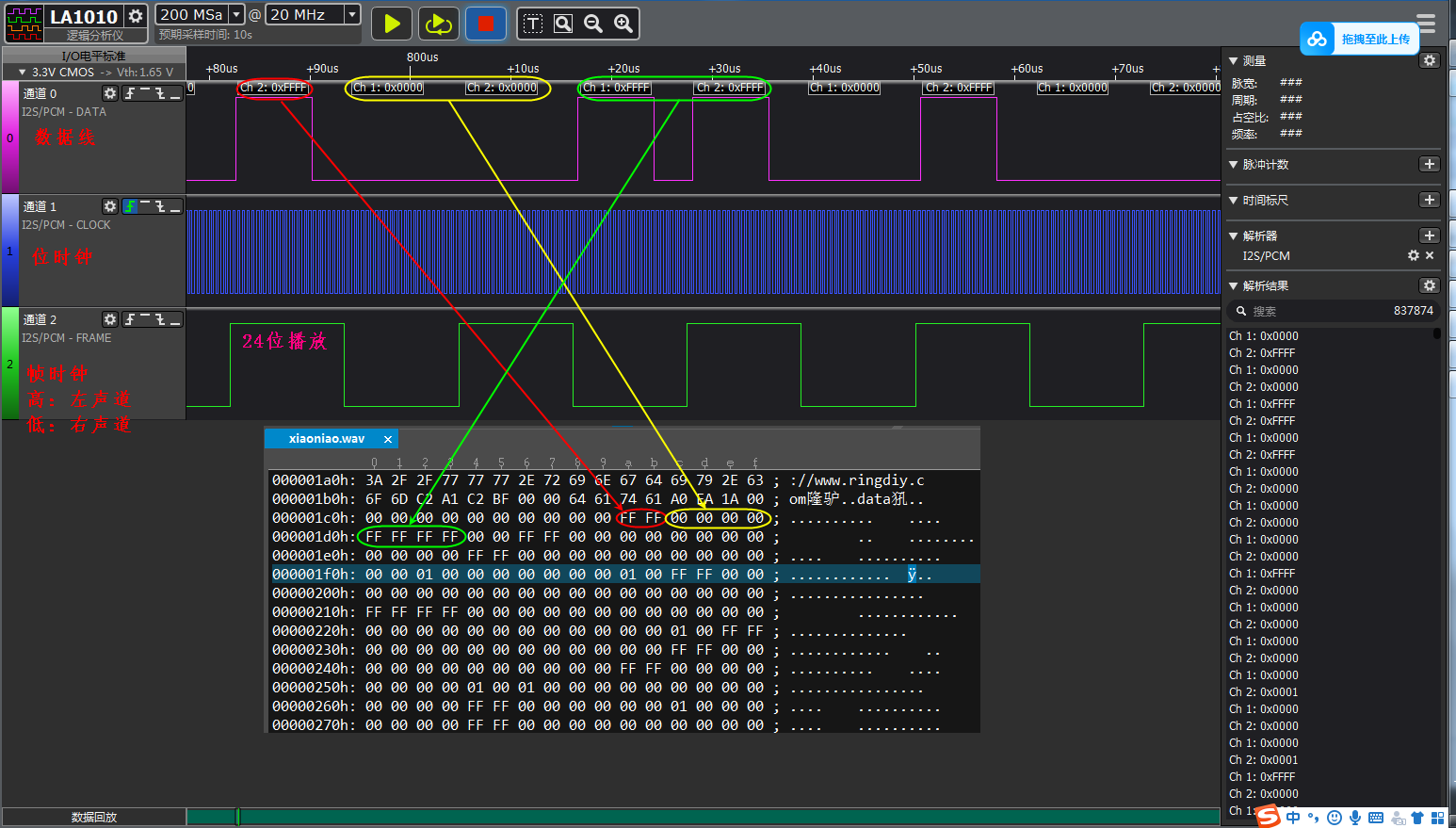Click the Sogou input method S icon
1456x828 pixels.
click(x=1269, y=817)
